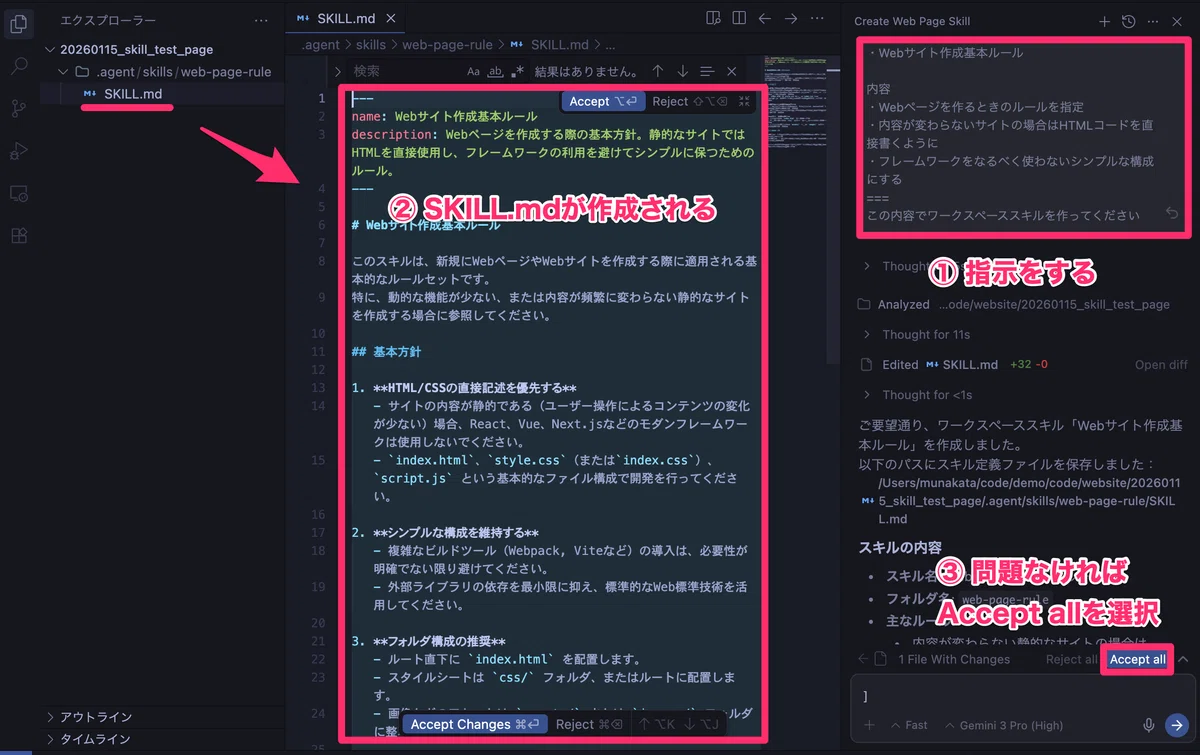Navigate back with left arrow

coord(765,18)
